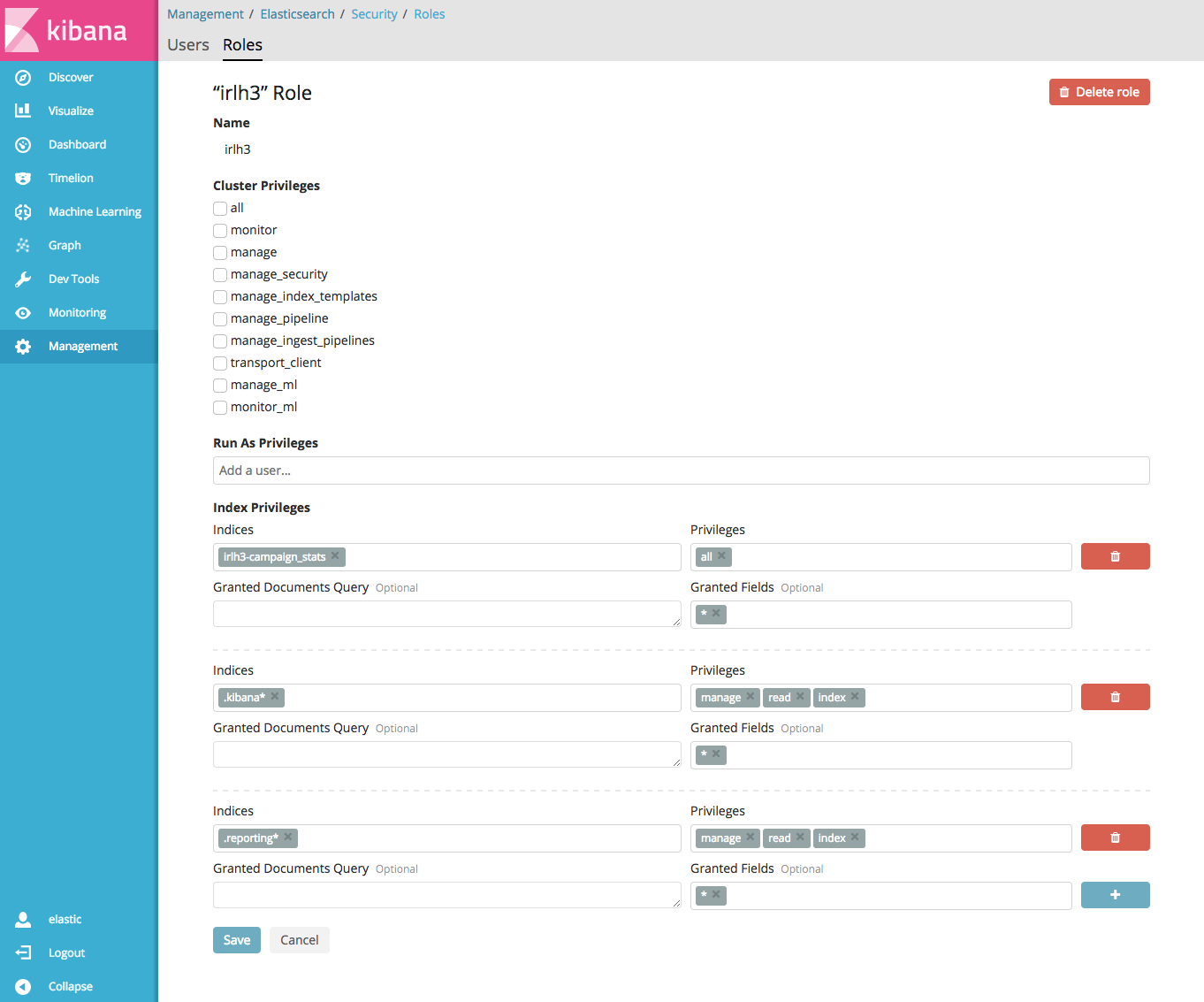Enable the 'all' cluster privilege checkbox
Viewport: 1204px width, 1002px height.
click(220, 209)
